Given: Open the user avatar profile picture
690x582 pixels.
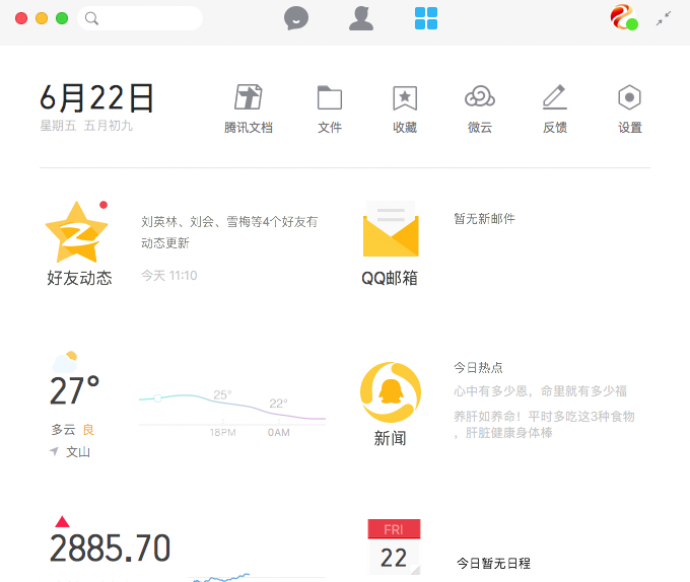Looking at the screenshot, I should pos(624,17).
